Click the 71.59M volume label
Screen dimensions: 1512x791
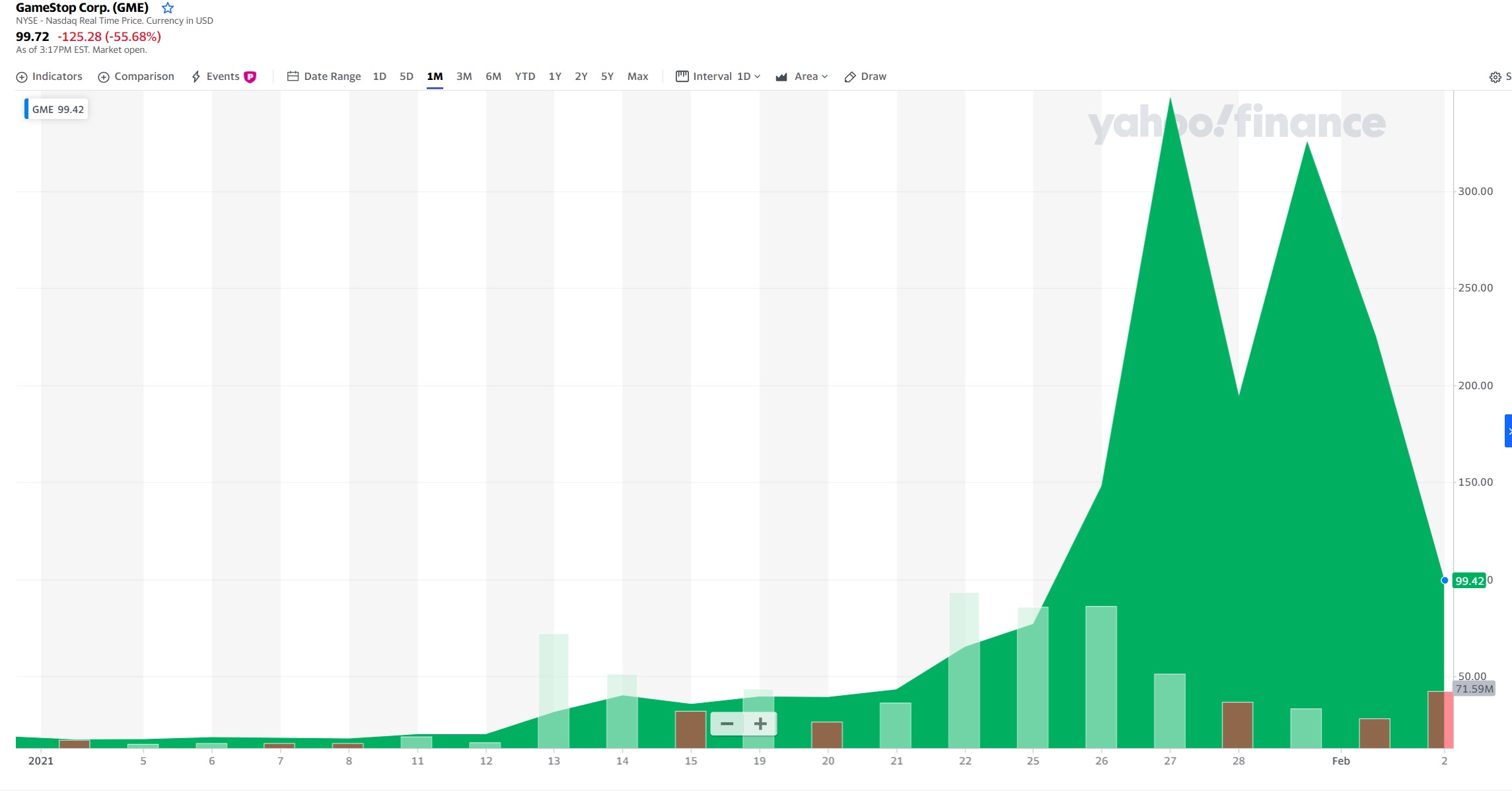tap(1474, 689)
